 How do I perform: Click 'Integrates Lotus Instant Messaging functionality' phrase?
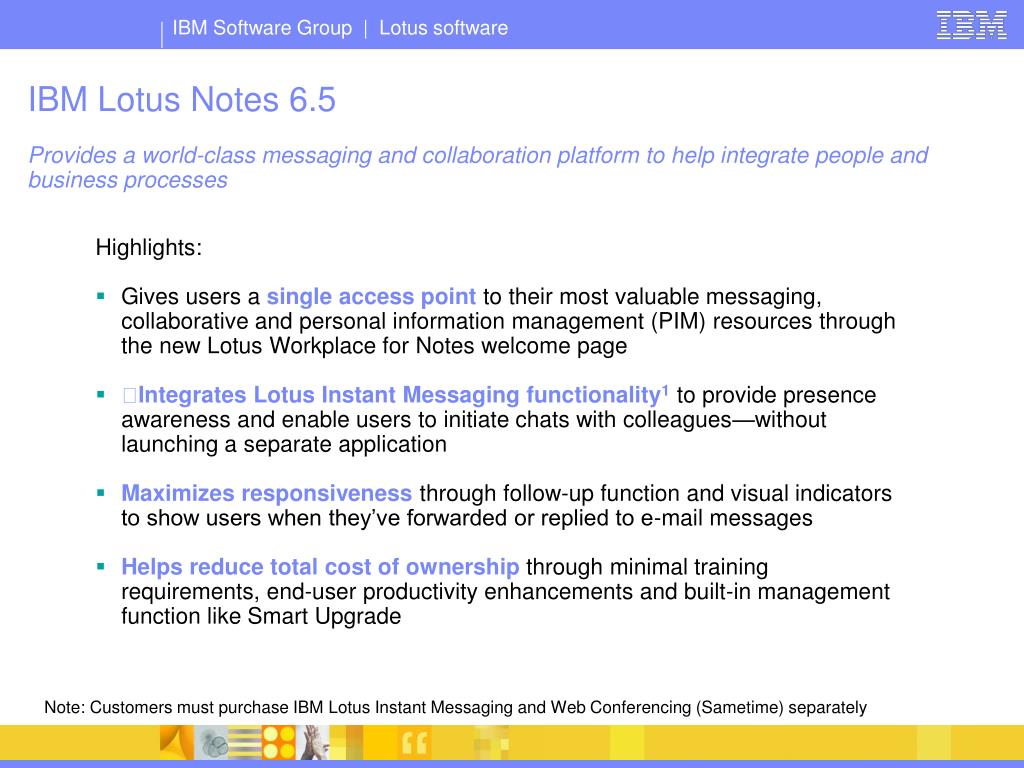click(399, 394)
